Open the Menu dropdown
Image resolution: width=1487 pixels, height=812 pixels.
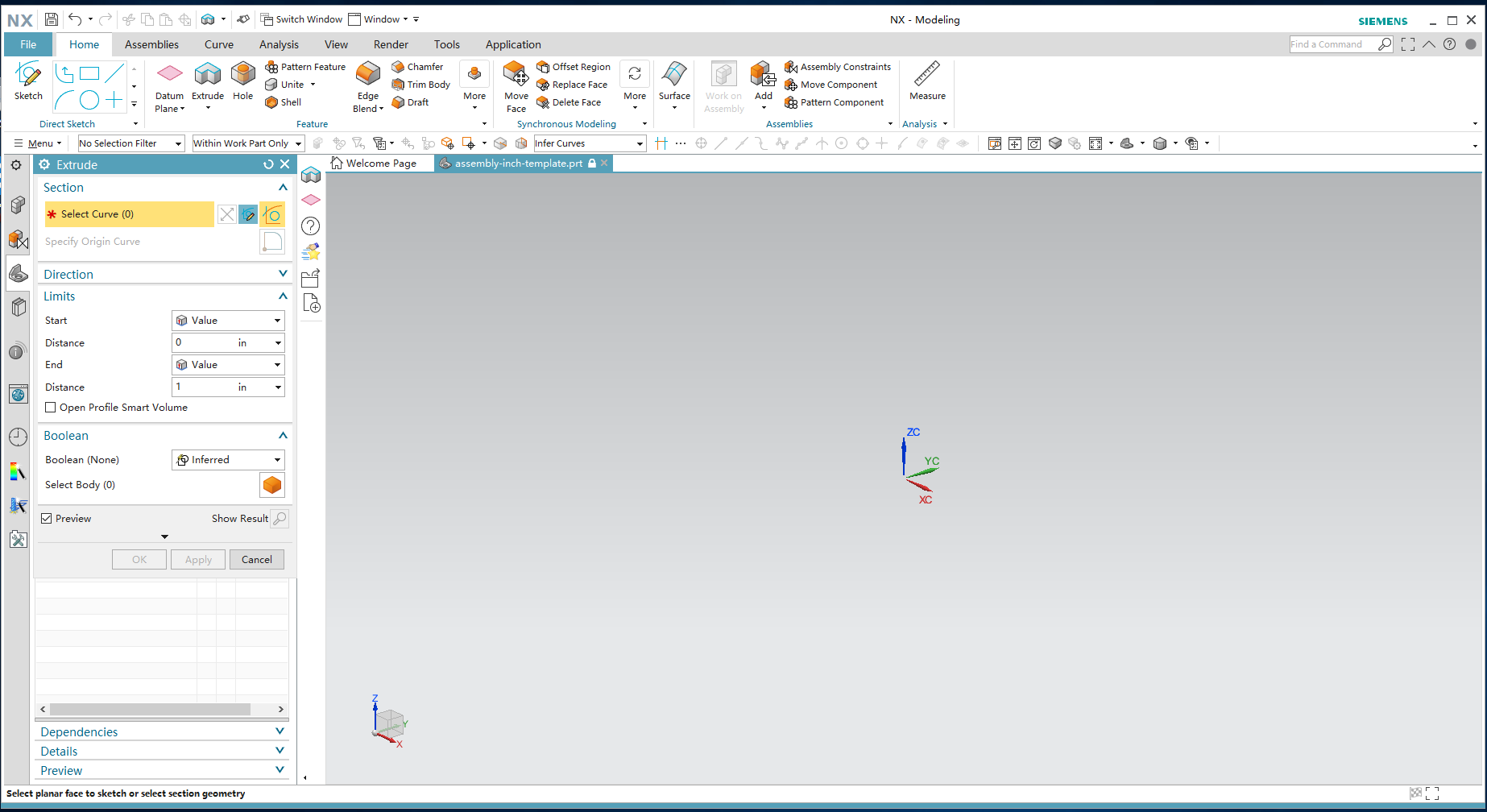click(x=38, y=143)
